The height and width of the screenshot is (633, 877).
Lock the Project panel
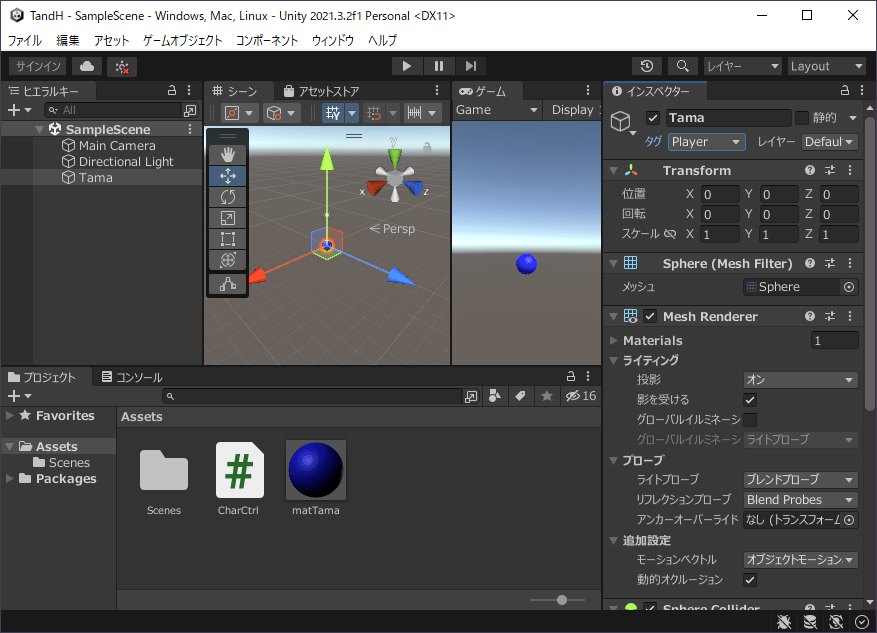570,376
